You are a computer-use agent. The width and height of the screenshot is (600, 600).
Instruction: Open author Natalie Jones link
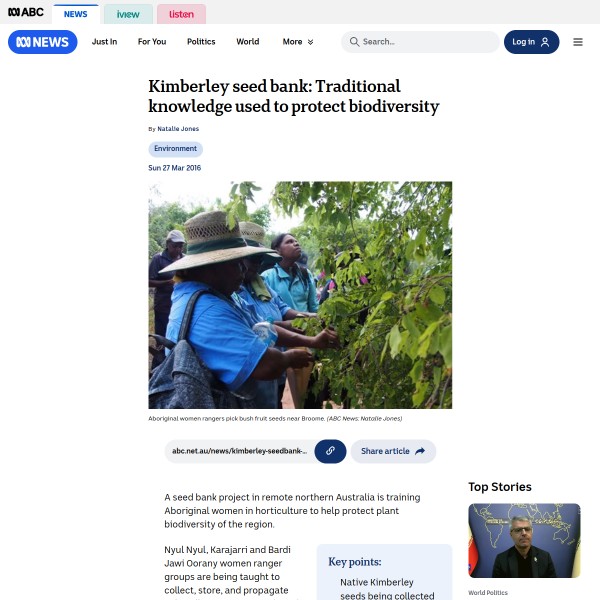click(178, 129)
